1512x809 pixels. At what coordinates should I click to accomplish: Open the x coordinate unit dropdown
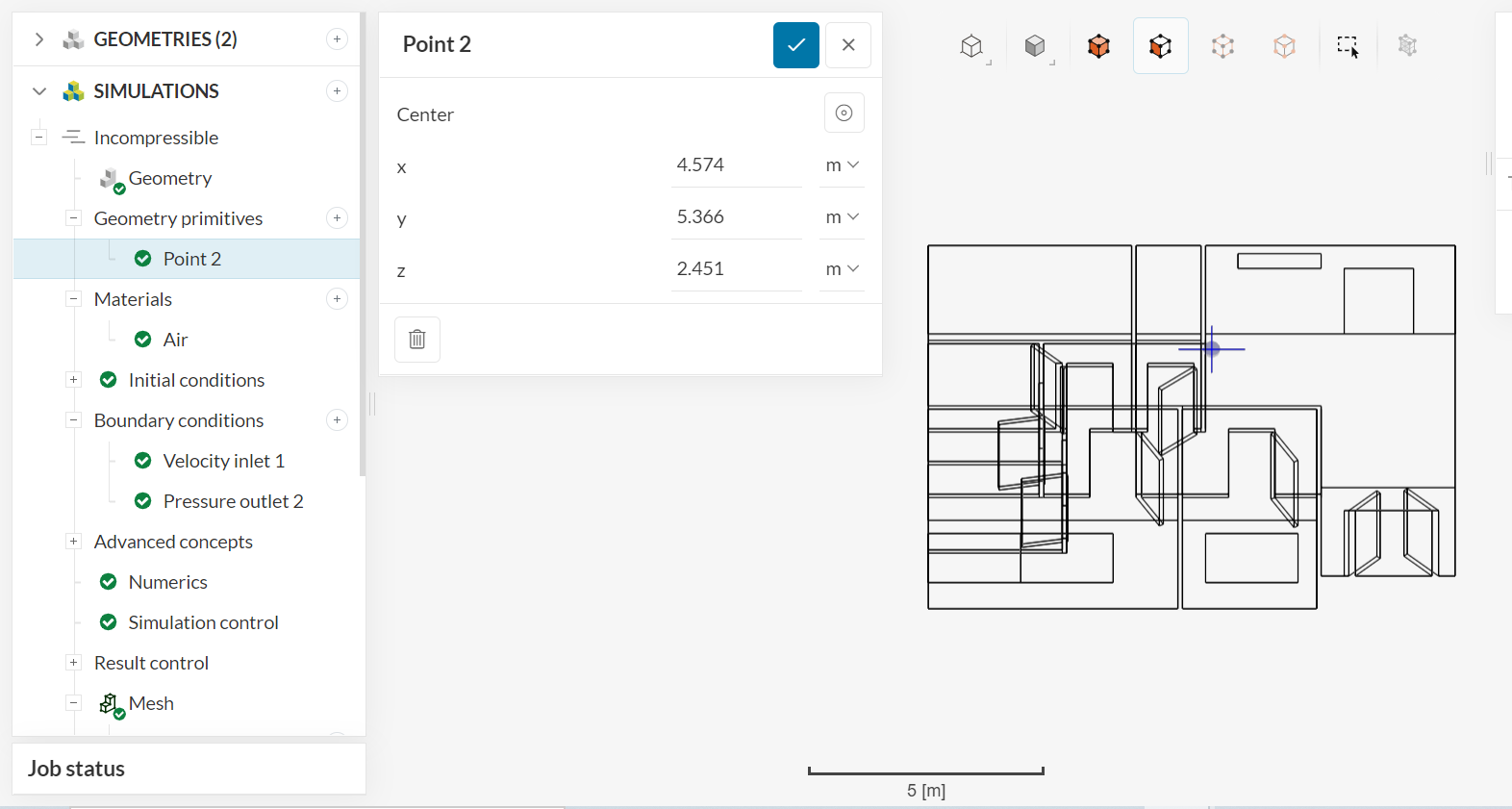click(842, 165)
